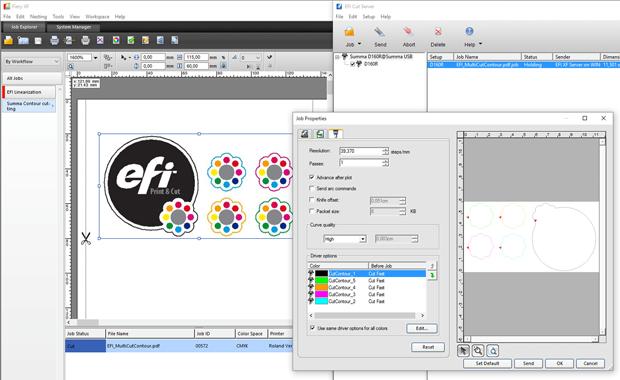Enable the Packet size checkbox

(312, 211)
